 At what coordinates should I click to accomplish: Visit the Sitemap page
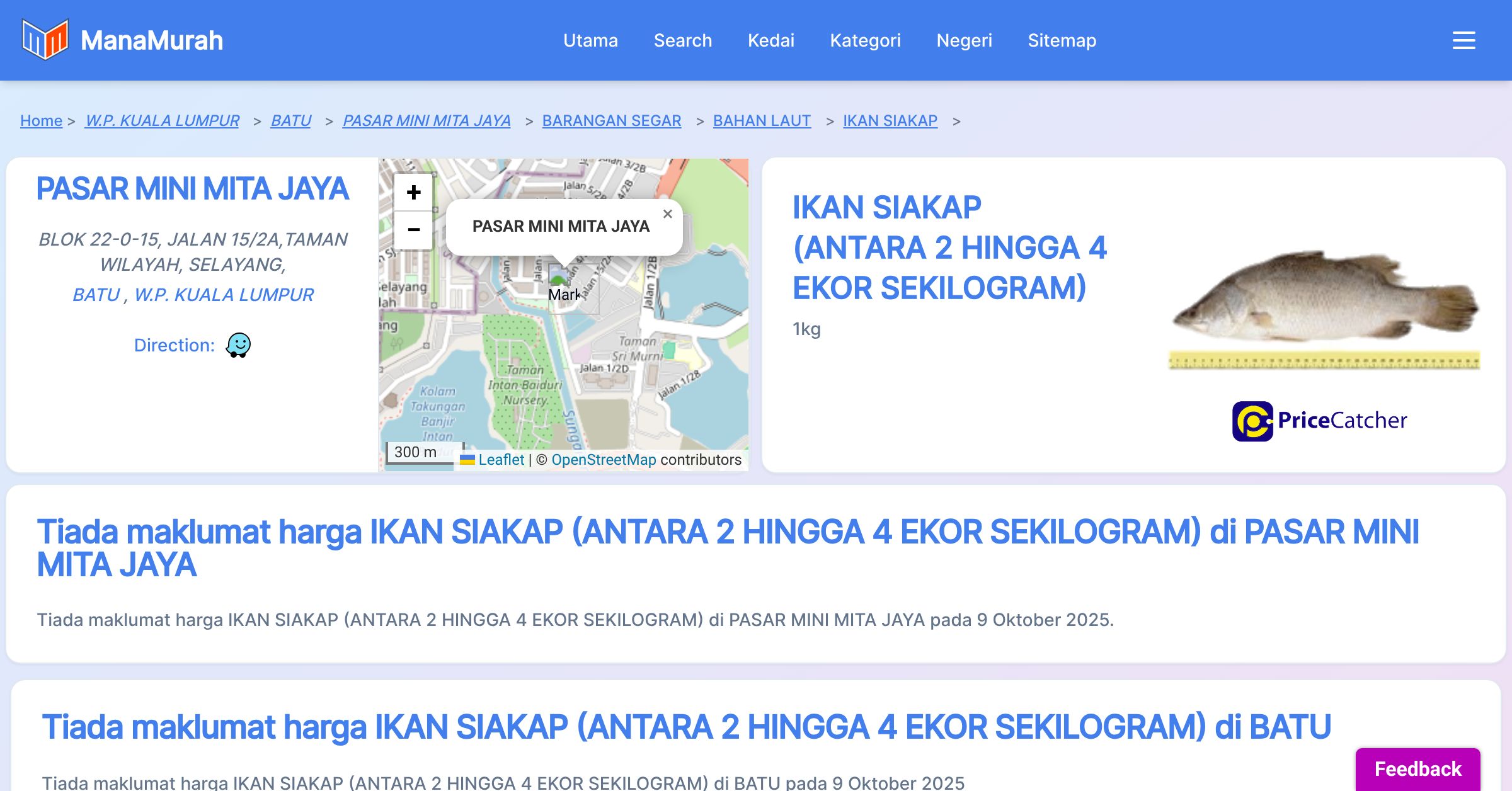[x=1062, y=40]
